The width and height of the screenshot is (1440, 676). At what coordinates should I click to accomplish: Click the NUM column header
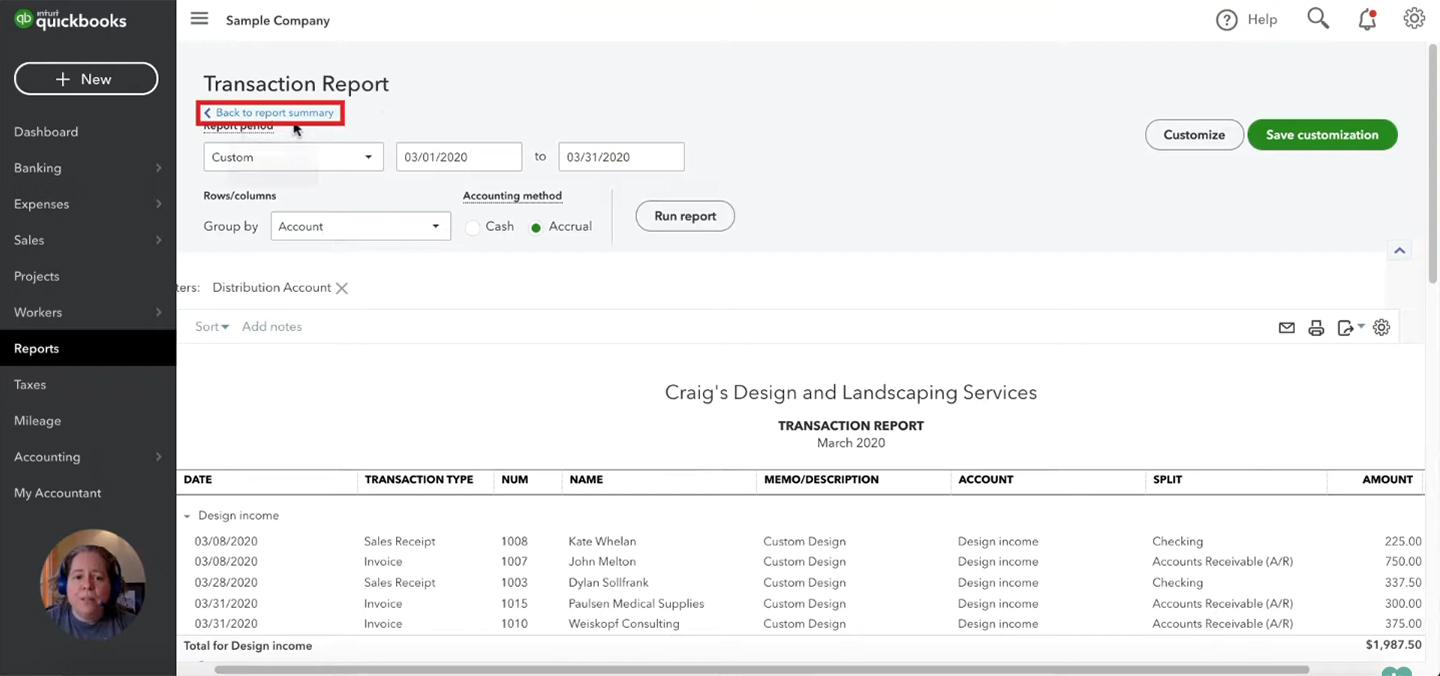(515, 480)
